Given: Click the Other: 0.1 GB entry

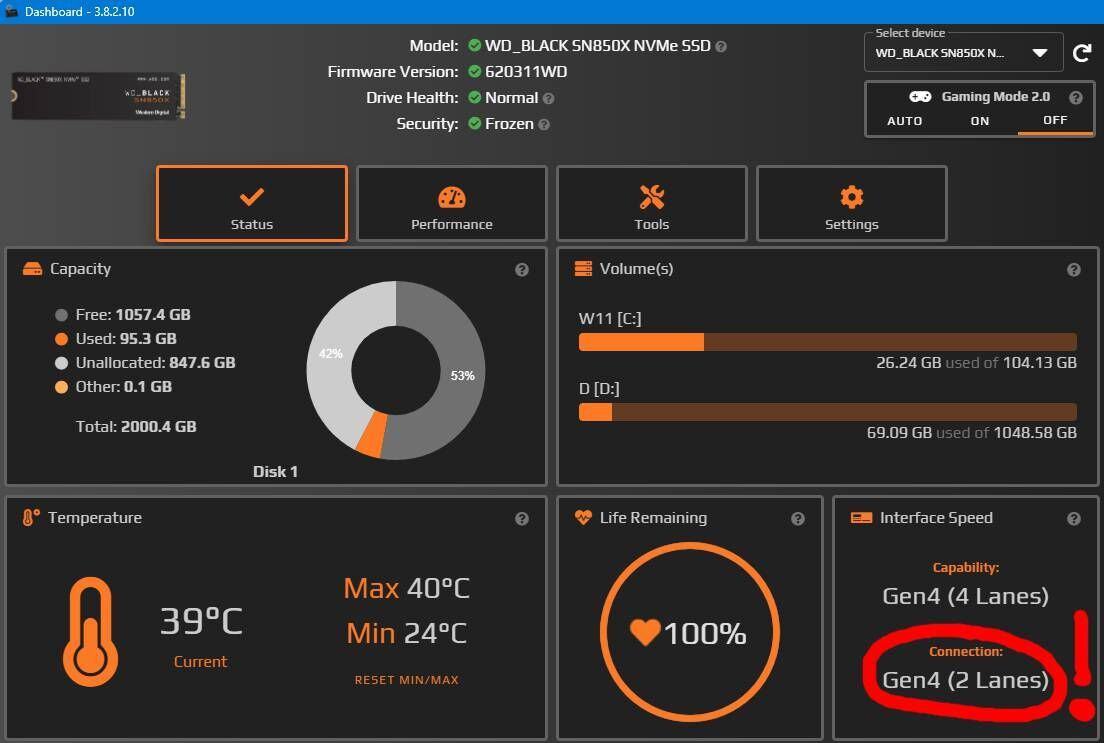Looking at the screenshot, I should click(x=124, y=387).
